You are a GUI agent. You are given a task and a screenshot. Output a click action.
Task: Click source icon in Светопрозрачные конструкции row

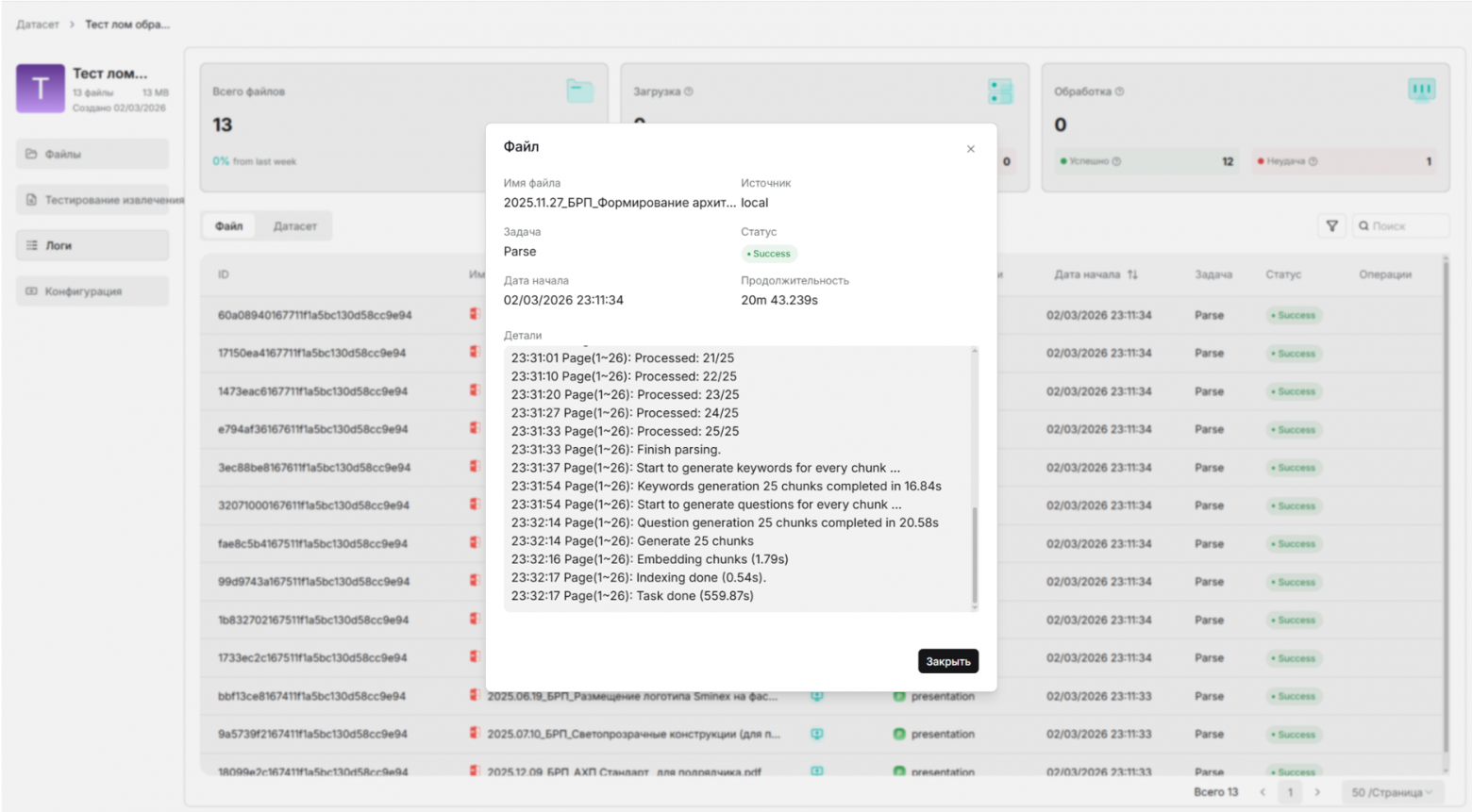coord(817,734)
